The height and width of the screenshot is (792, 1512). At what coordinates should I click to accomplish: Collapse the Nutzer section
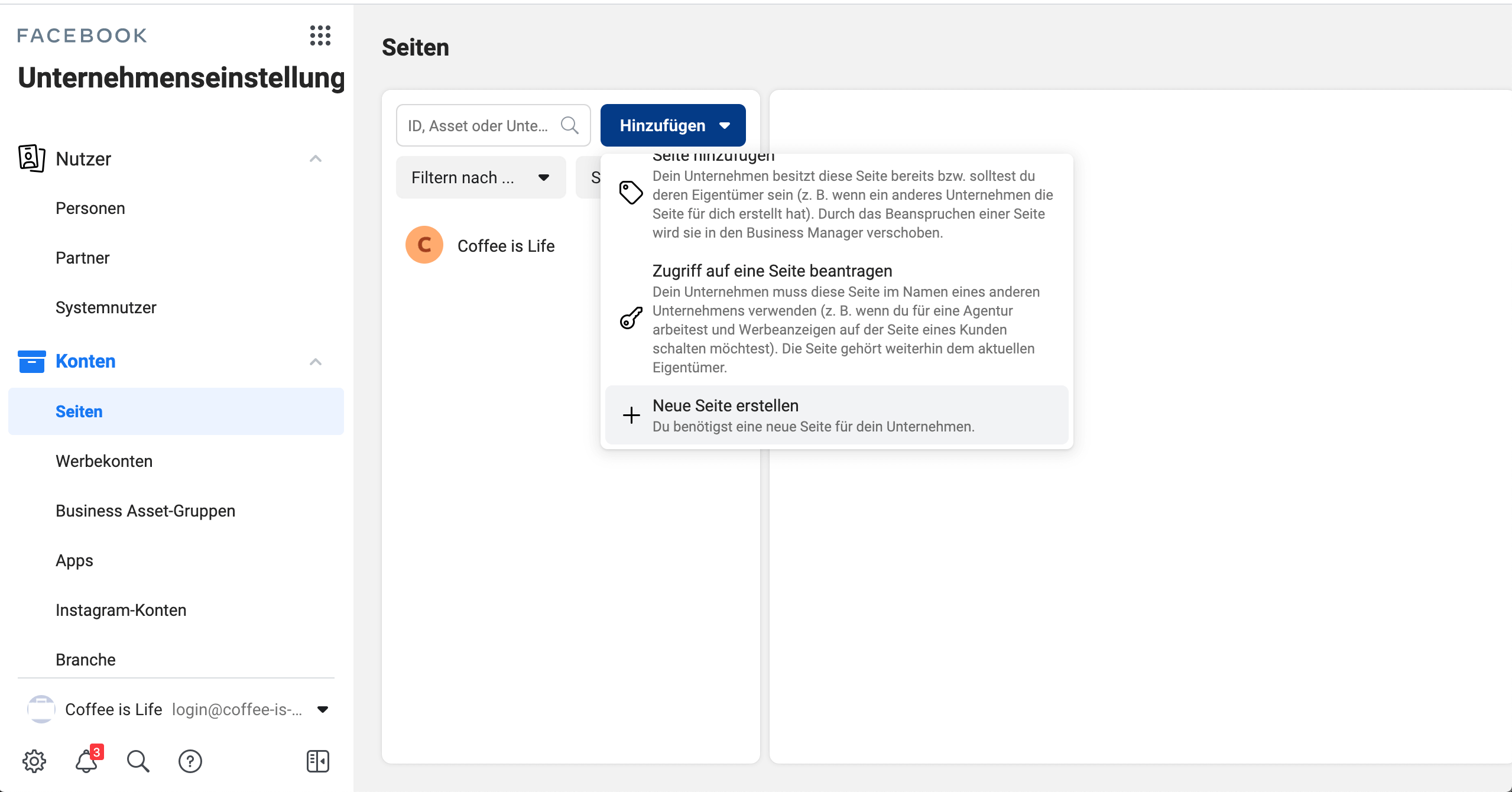point(316,158)
